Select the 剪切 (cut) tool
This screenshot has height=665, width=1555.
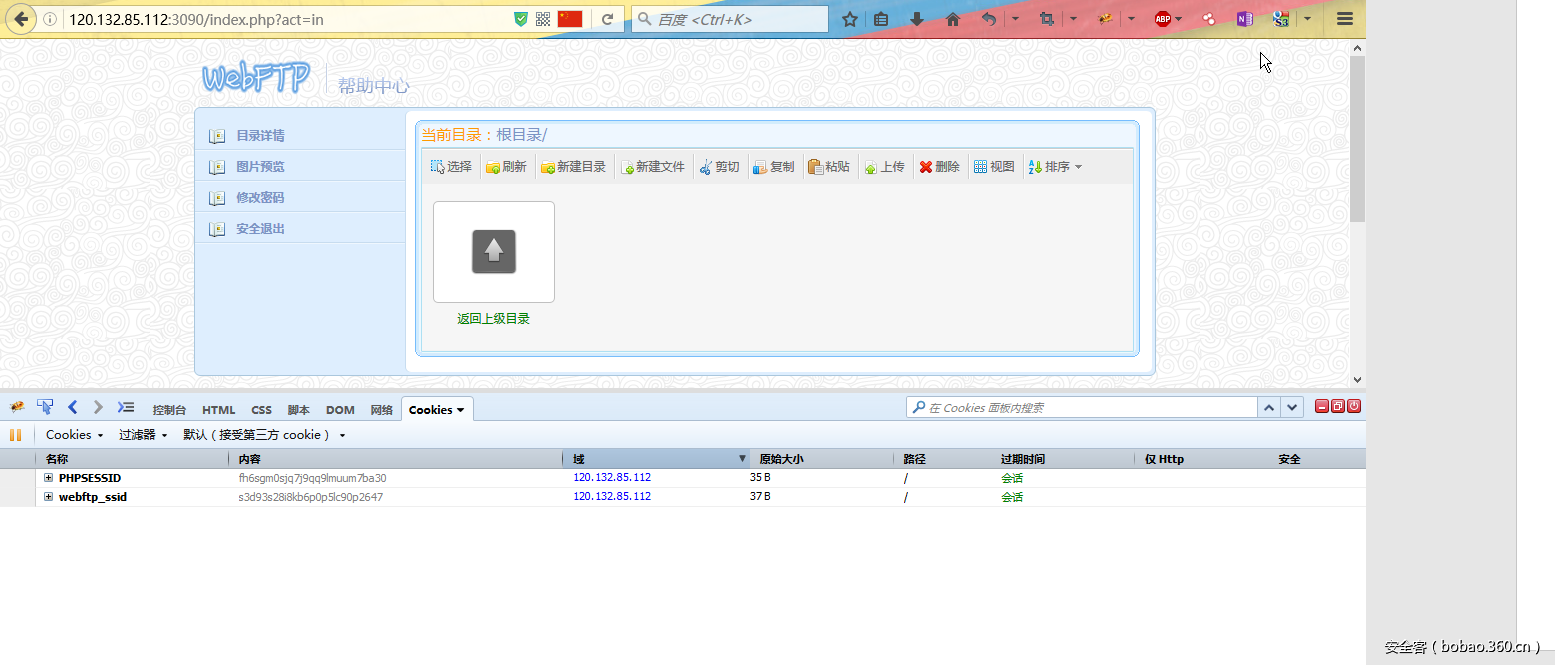tap(719, 166)
